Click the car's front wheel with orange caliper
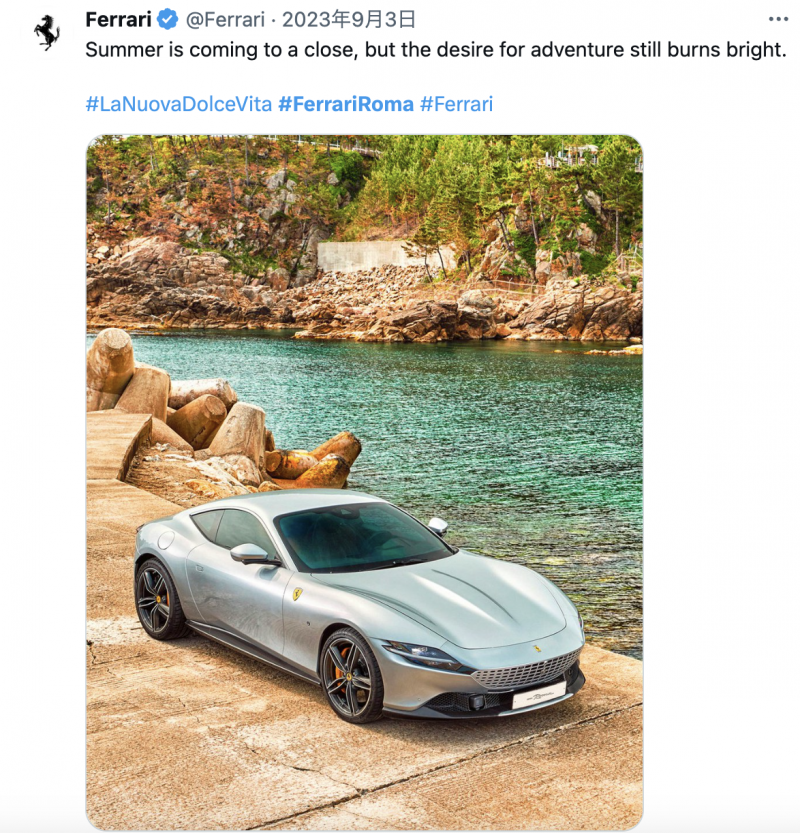This screenshot has height=833, width=800. 351,676
